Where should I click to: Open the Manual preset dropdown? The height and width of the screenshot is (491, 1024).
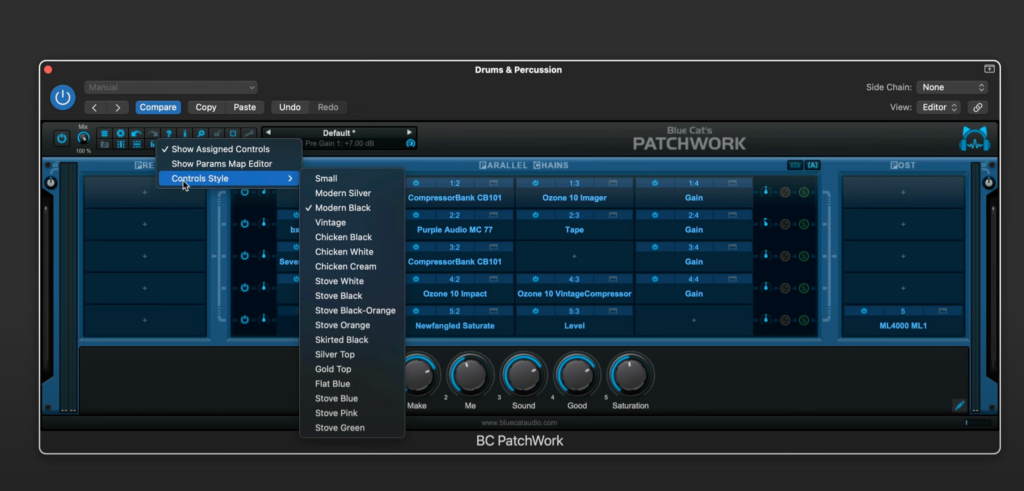point(170,87)
